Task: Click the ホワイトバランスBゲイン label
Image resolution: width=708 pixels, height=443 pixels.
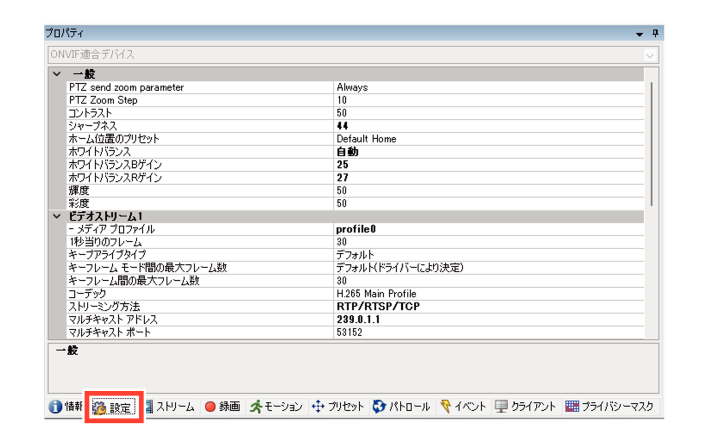Action: 115,165
